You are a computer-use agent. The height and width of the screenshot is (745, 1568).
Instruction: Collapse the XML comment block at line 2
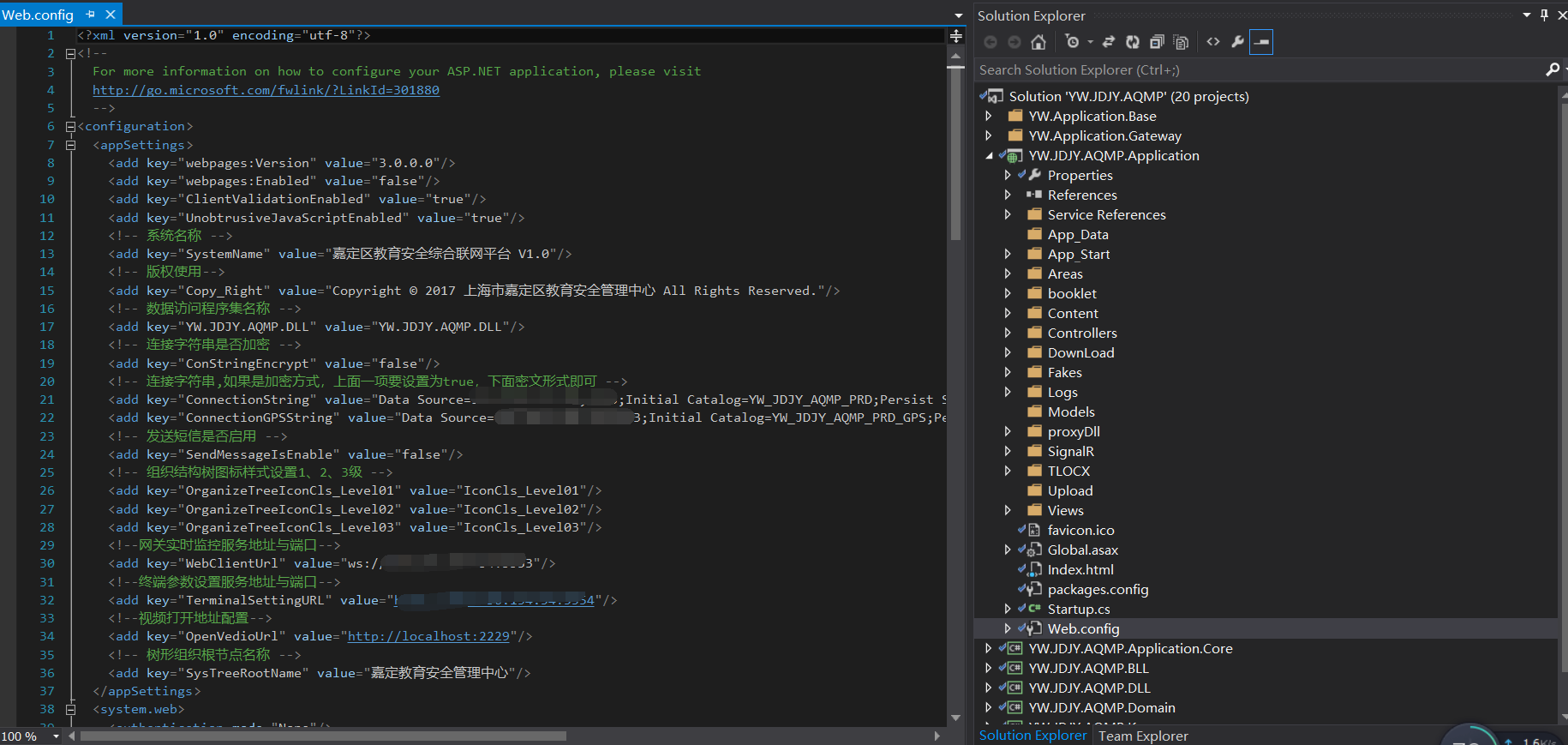click(x=71, y=53)
